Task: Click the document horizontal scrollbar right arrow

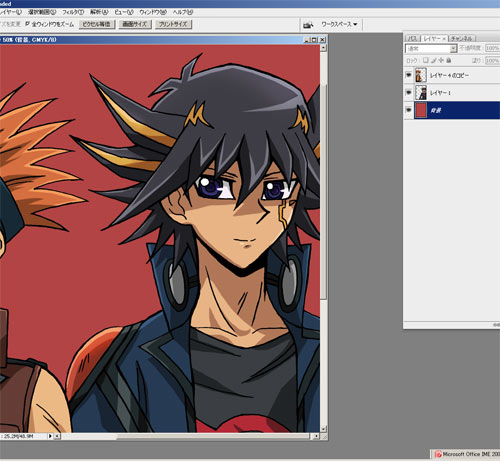Action: coord(316,436)
